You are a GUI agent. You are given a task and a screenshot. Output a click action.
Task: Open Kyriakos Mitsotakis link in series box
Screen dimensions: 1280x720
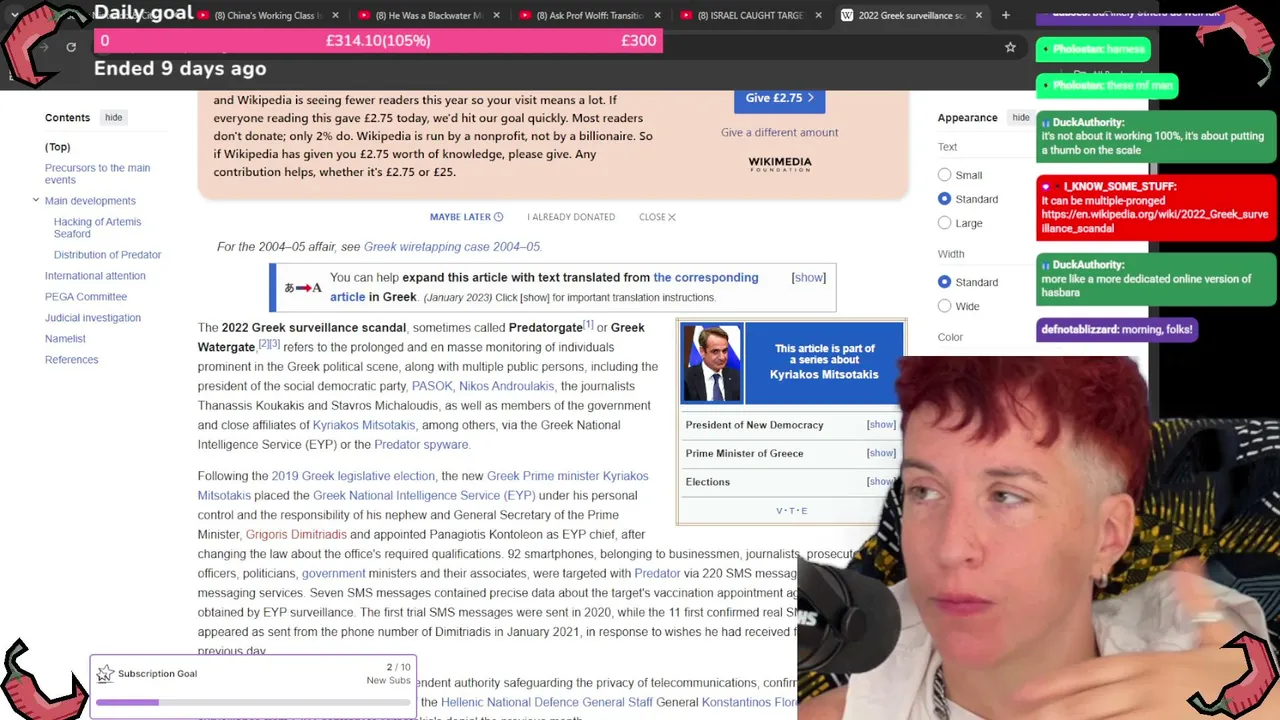pyautogui.click(x=824, y=375)
